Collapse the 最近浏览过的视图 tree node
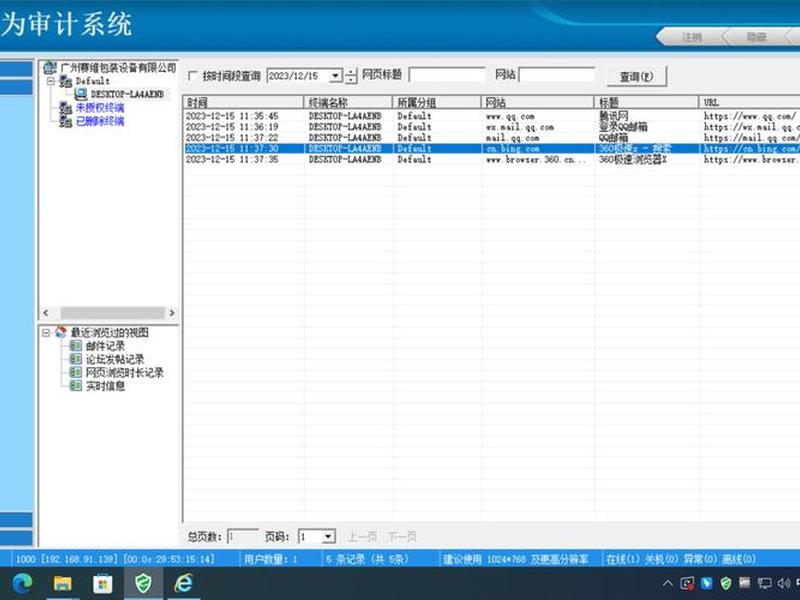 (46, 333)
